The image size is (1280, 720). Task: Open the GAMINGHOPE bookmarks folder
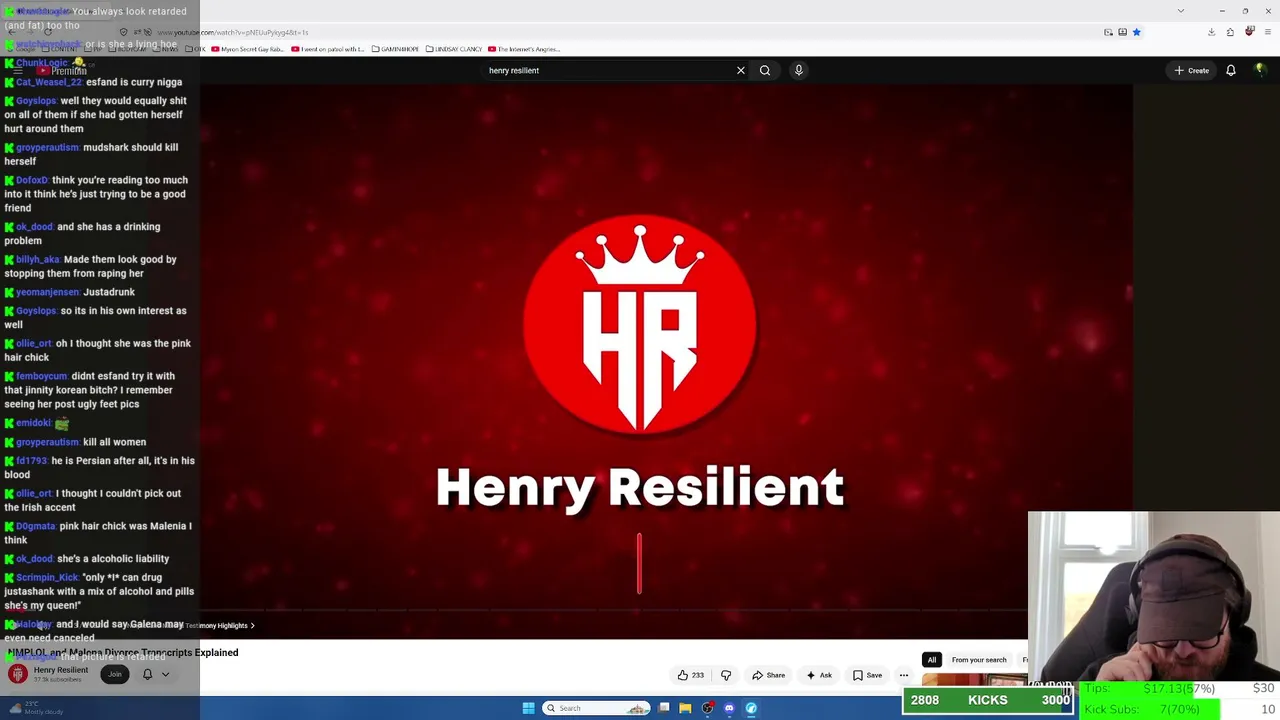click(x=396, y=49)
